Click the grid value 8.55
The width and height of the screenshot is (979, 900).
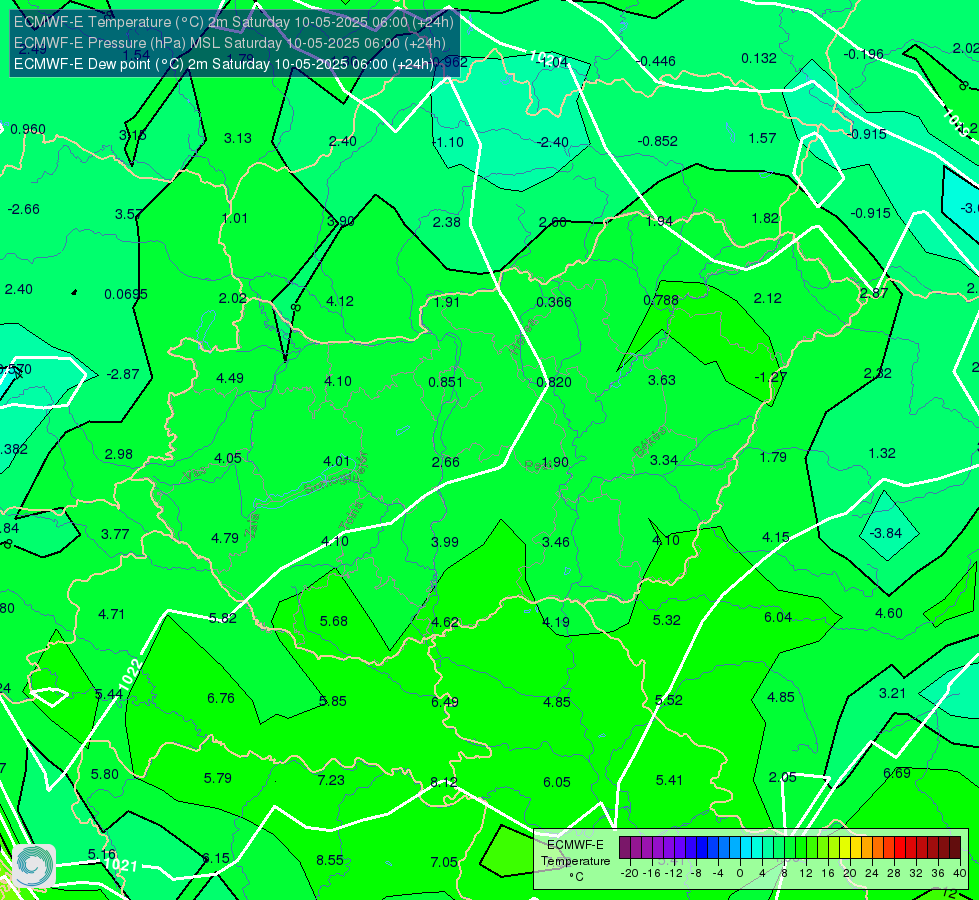click(330, 860)
